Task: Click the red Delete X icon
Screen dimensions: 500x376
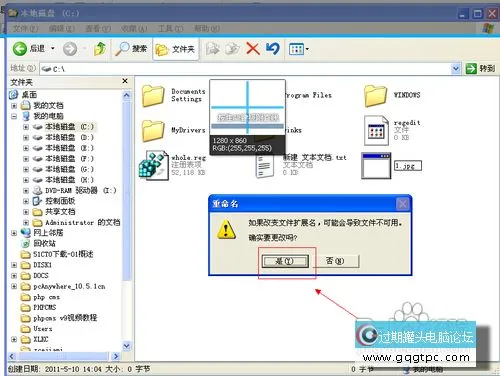Action: pyautogui.click(x=253, y=49)
